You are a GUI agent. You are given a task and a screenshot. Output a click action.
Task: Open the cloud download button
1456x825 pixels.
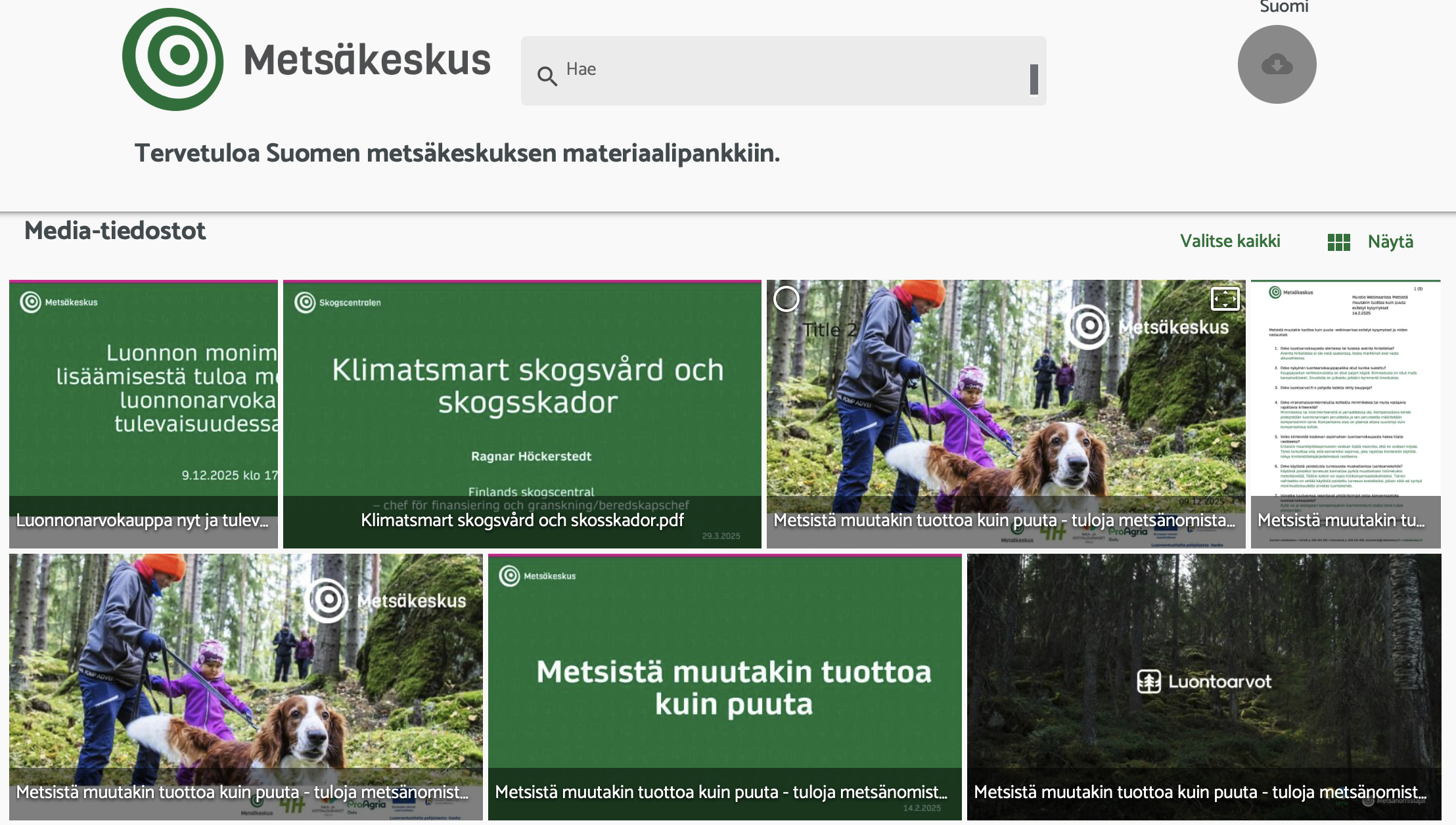1277,64
